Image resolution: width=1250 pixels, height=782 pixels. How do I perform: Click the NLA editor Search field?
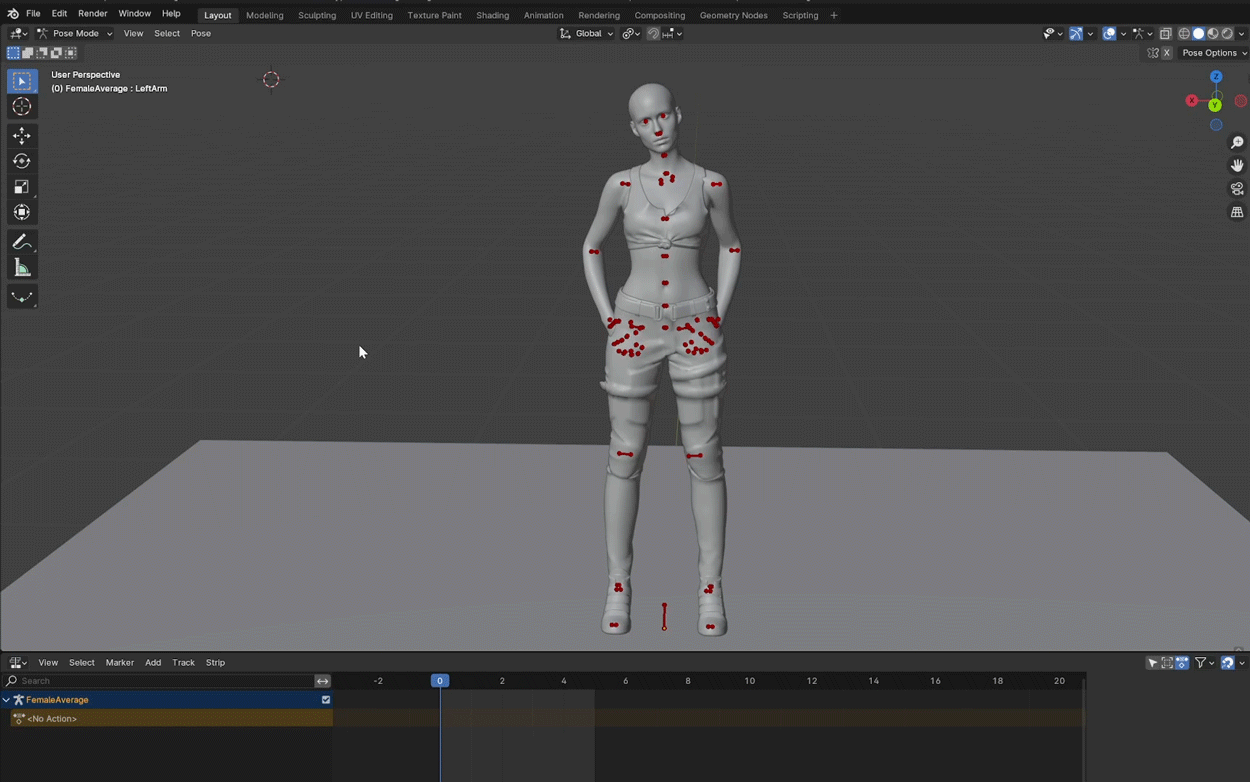click(x=160, y=681)
